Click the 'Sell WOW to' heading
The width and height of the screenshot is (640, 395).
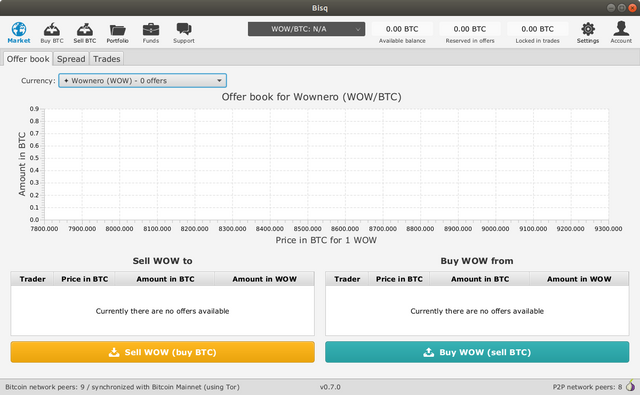click(162, 261)
